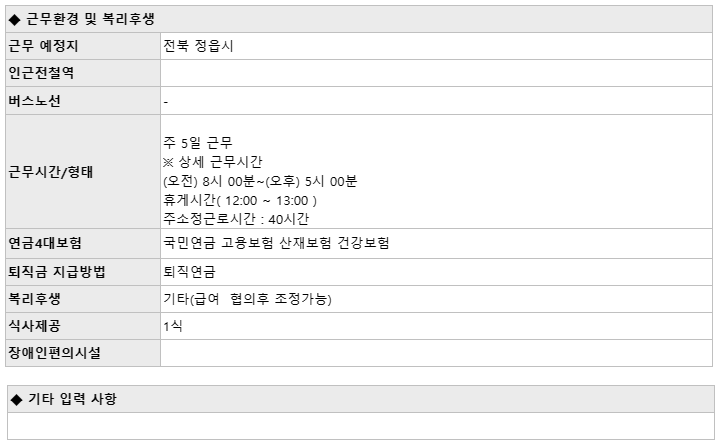Image resolution: width=723 pixels, height=446 pixels.
Task: Click the empty 인근전철역 value cell
Action: [x=436, y=73]
